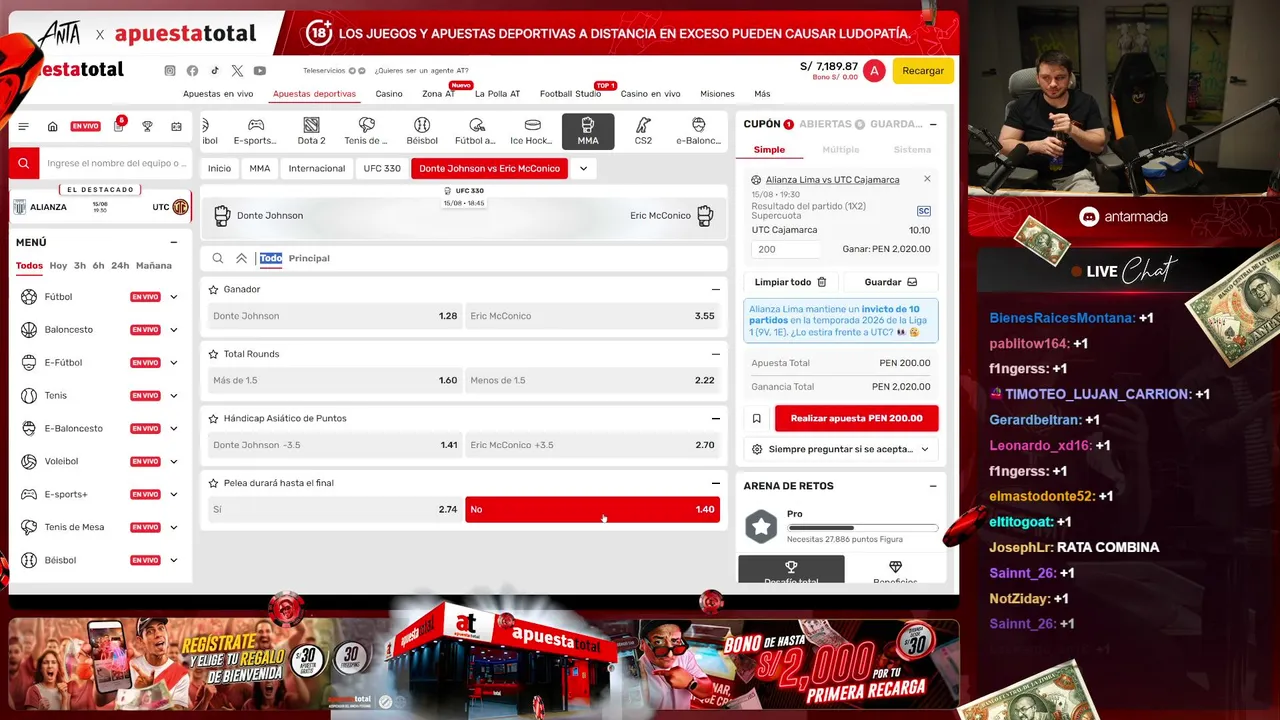Screen dimensions: 1280x720
Task: Toggle the 'Sí 2.74' odds selection
Action: [x=334, y=509]
